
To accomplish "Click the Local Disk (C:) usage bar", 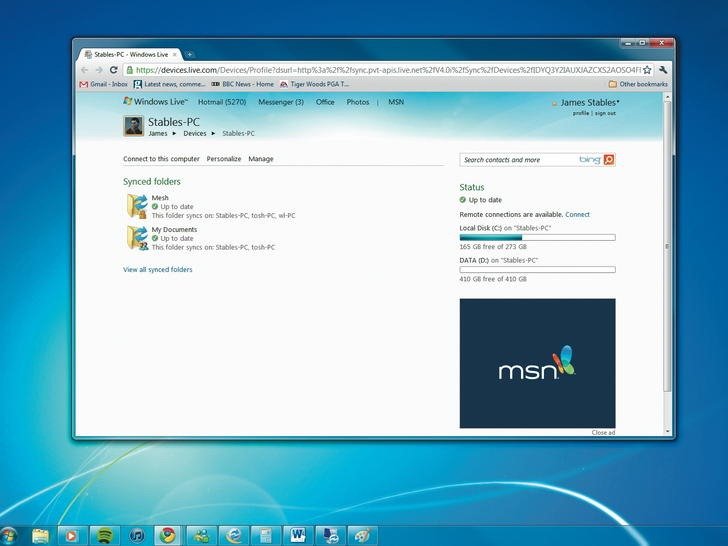I will pos(537,238).
